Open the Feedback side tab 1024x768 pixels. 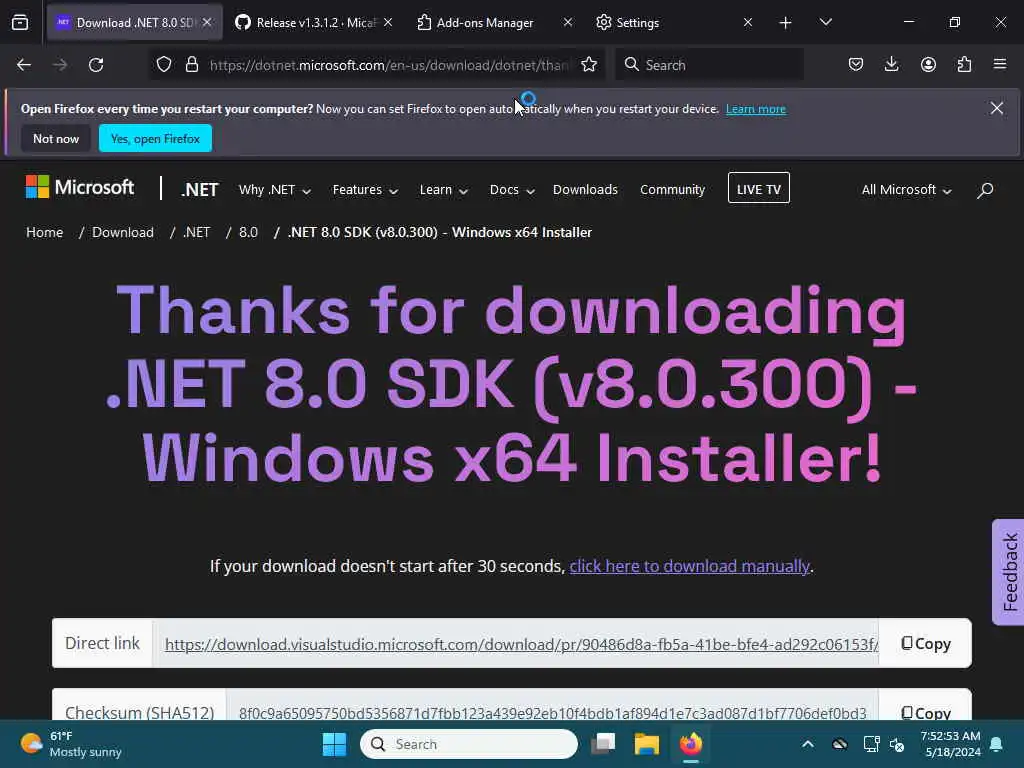click(x=1008, y=572)
